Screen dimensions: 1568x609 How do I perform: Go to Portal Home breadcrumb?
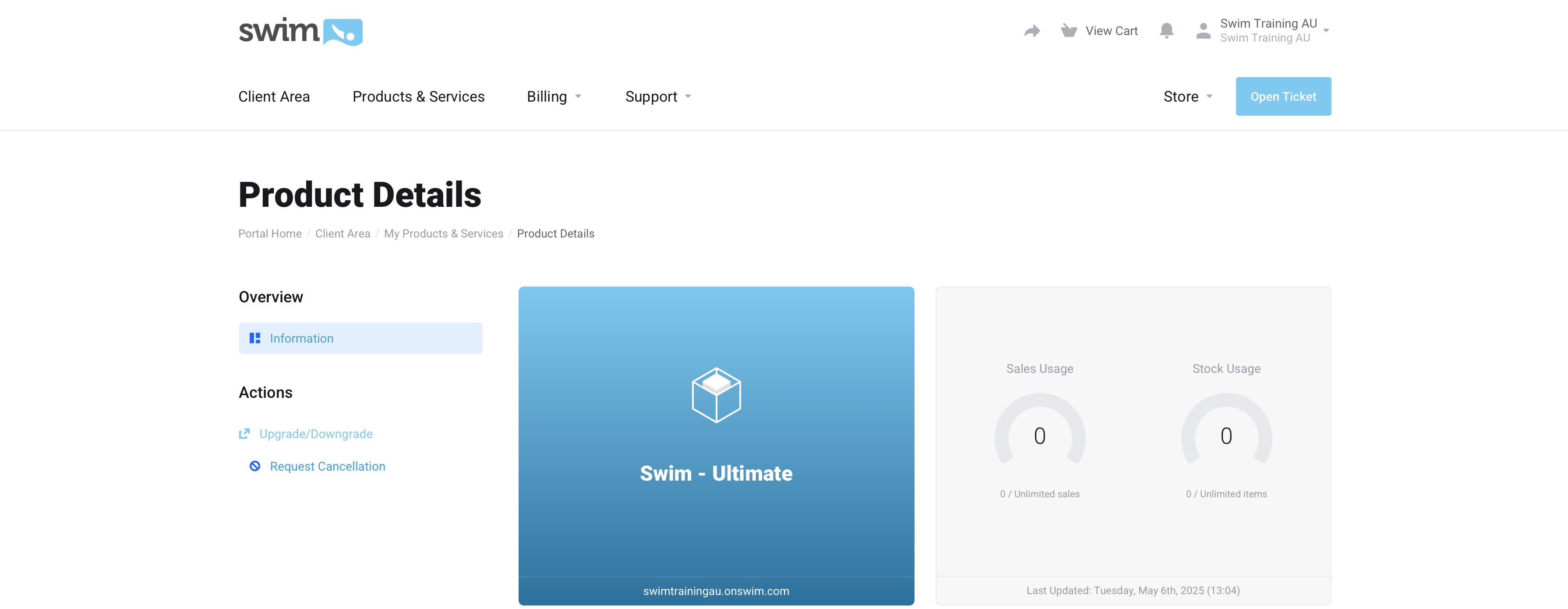point(270,233)
